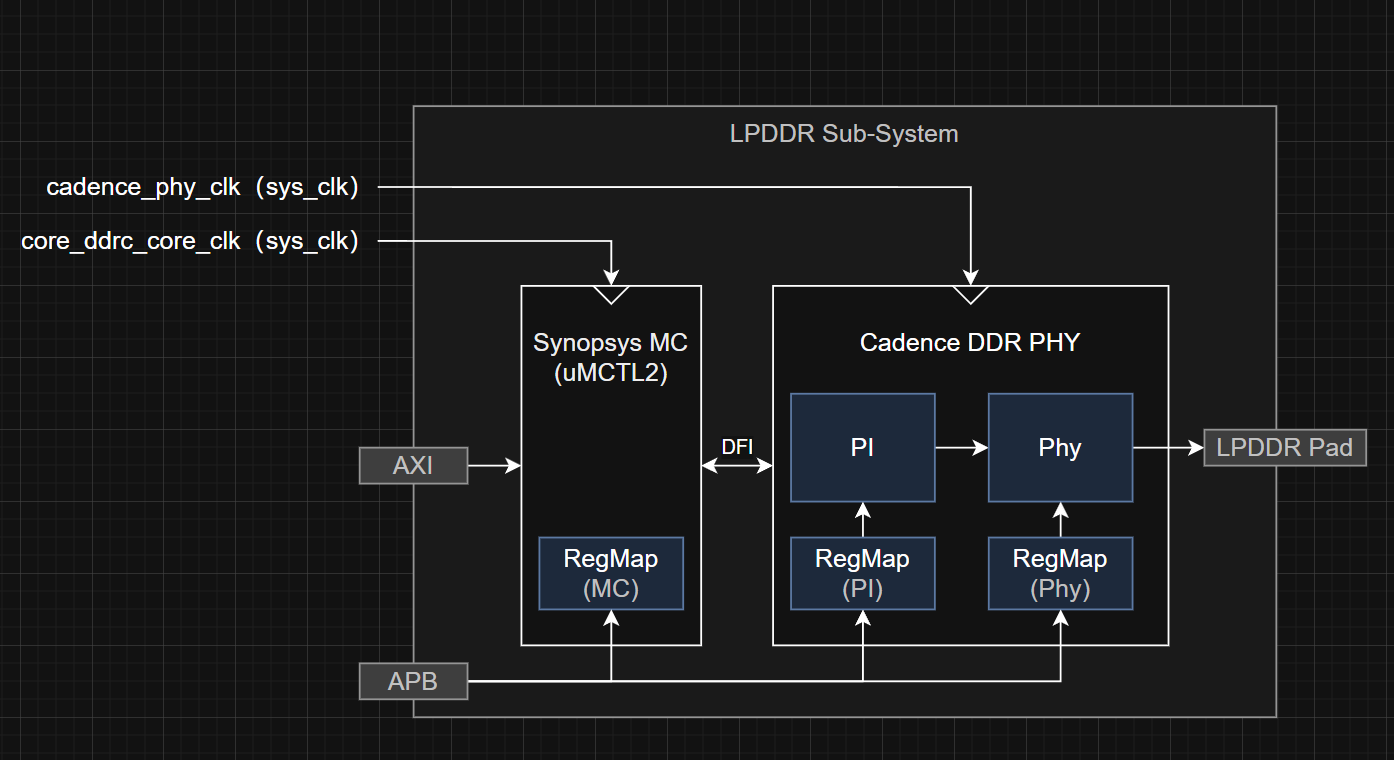1394x760 pixels.
Task: Click the RegMap (MC) block
Action: (611, 573)
